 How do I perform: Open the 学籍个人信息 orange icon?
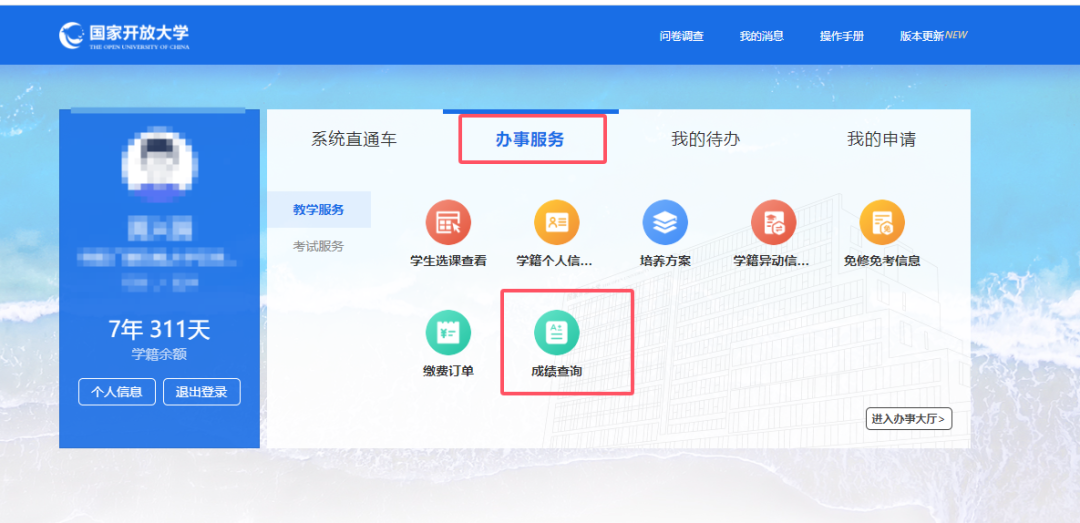[557, 223]
